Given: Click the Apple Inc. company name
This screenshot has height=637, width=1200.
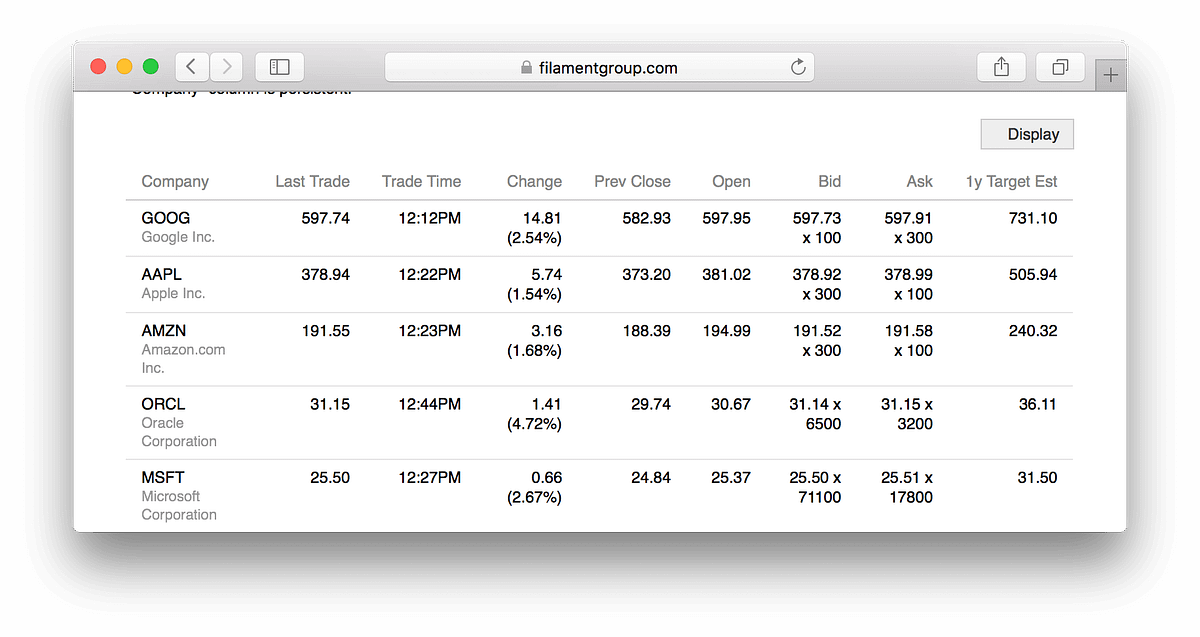Looking at the screenshot, I should click(173, 293).
